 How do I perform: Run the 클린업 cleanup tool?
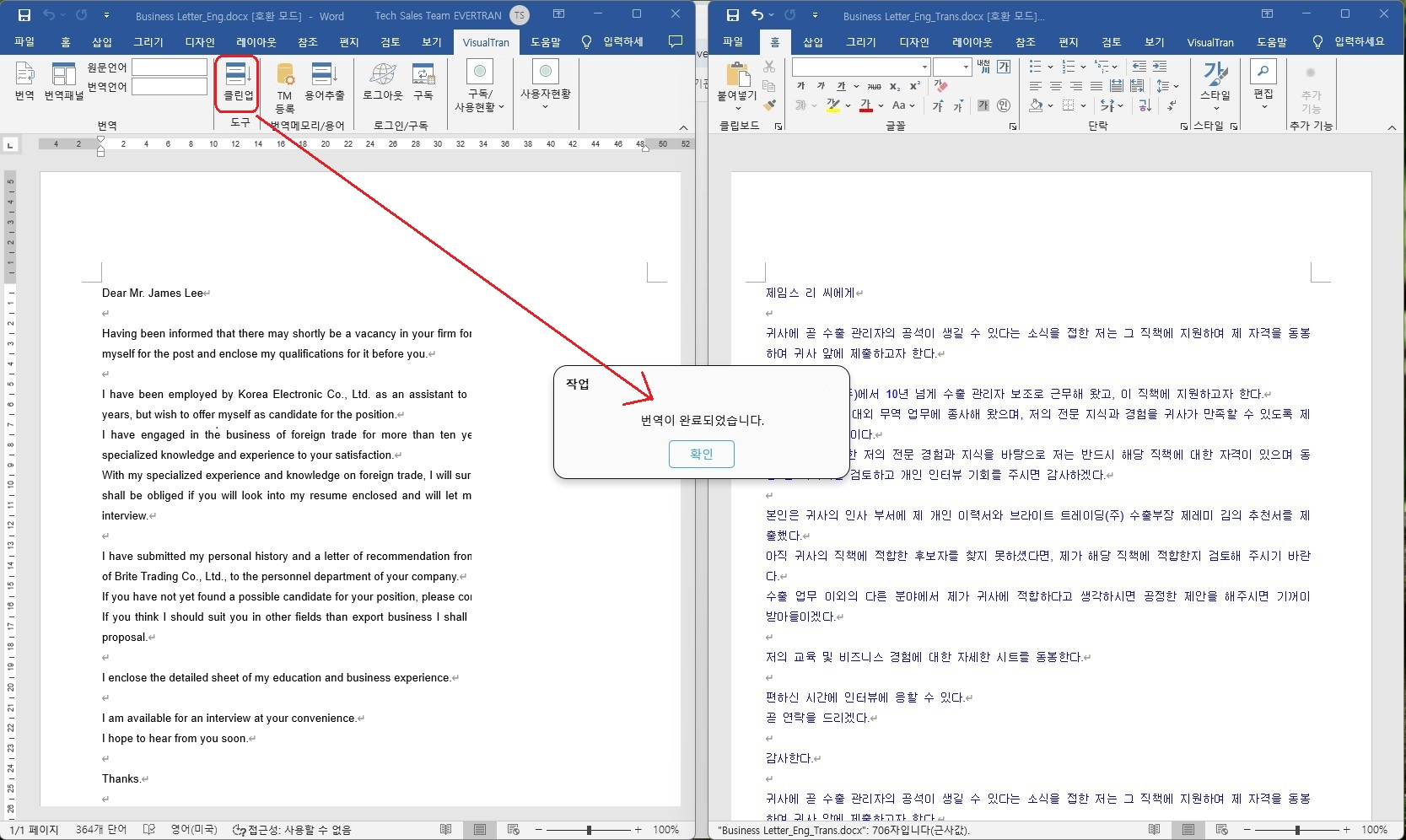point(238,82)
